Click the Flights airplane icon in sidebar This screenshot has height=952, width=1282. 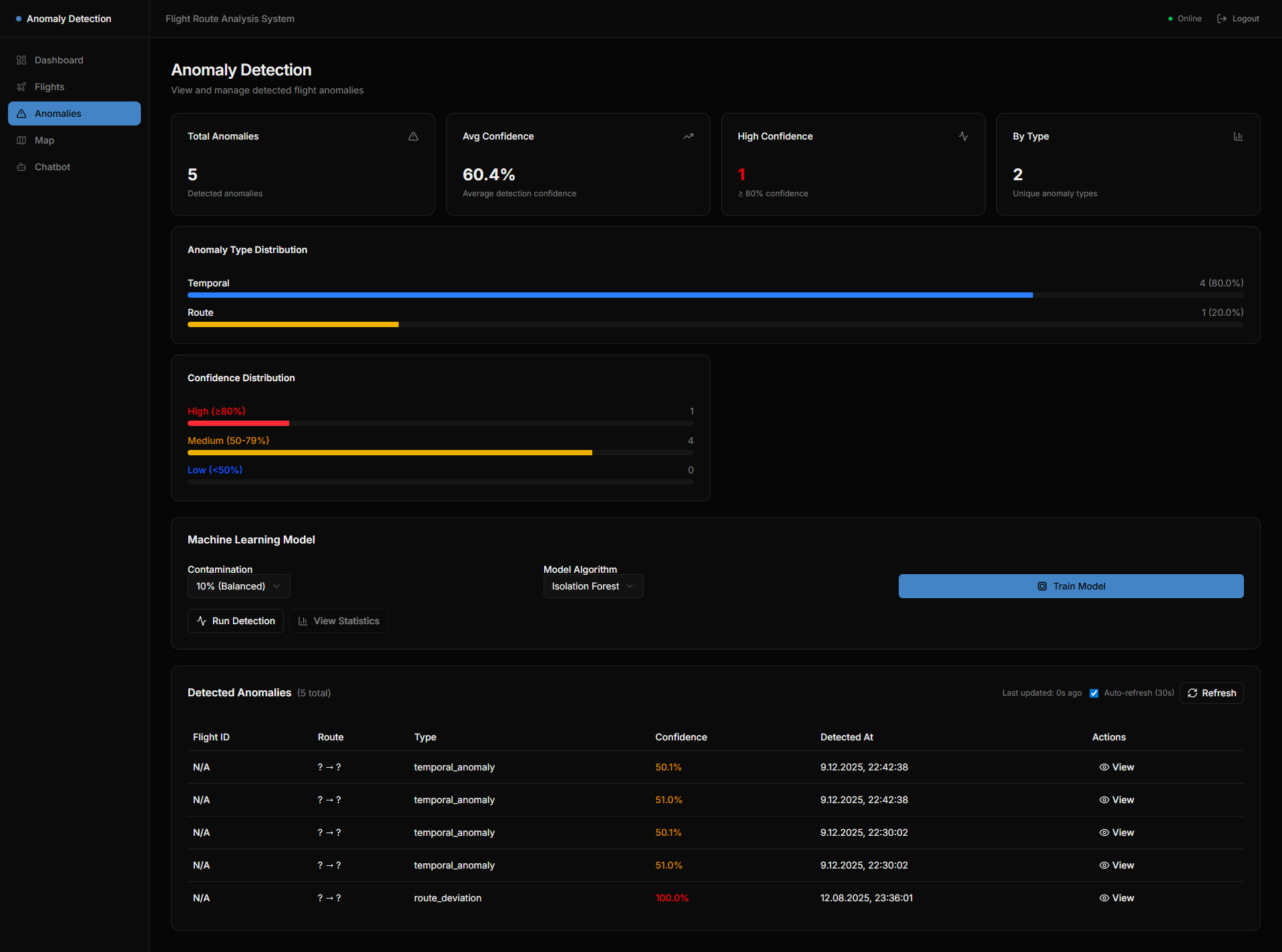point(21,87)
